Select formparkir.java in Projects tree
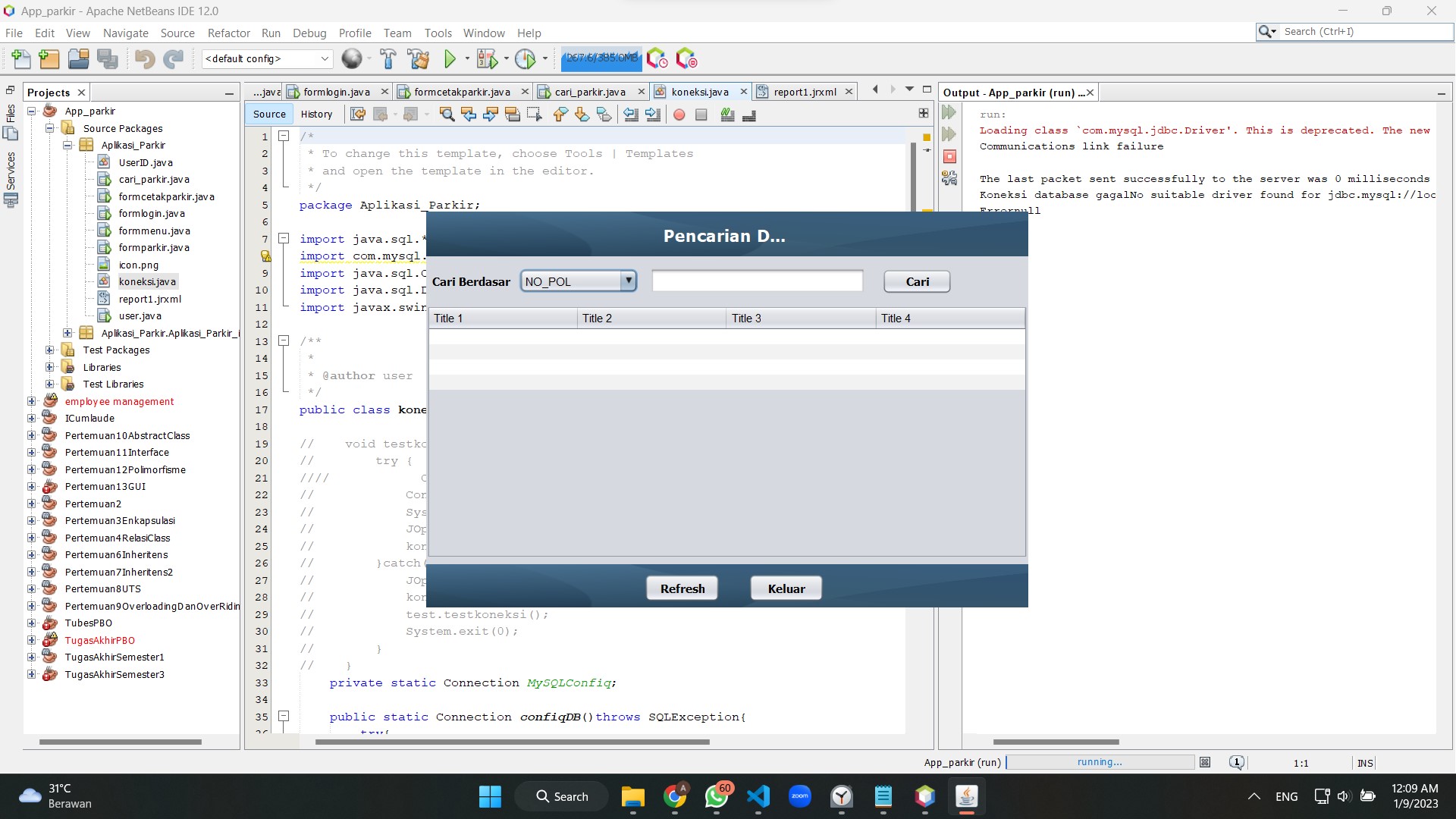 154,247
